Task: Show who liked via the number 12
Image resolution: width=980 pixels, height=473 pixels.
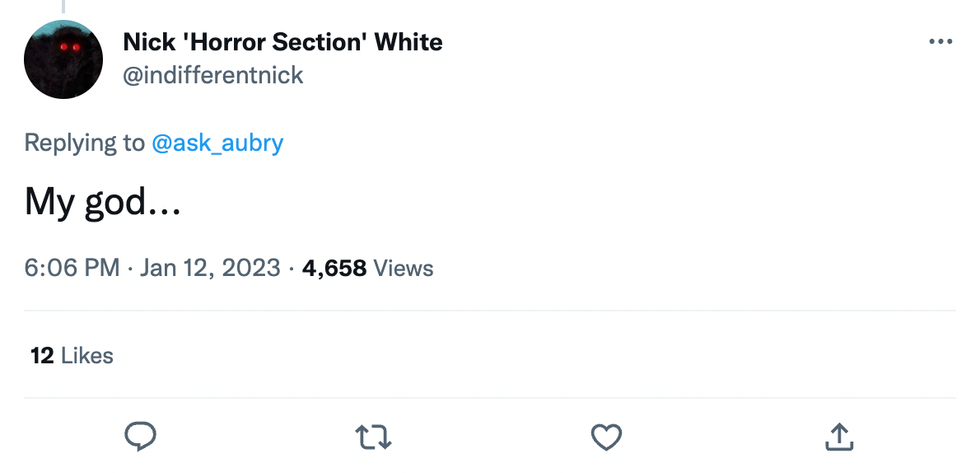Action: [x=42, y=356]
